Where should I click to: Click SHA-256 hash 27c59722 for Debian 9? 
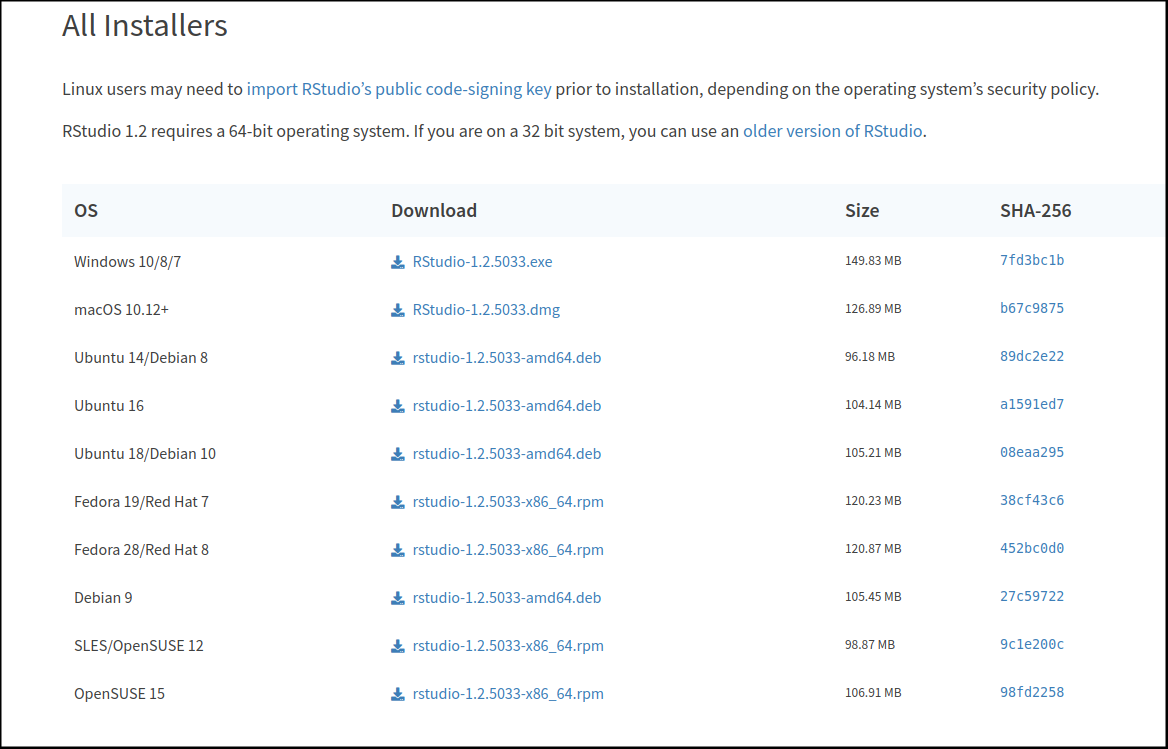tap(1032, 597)
